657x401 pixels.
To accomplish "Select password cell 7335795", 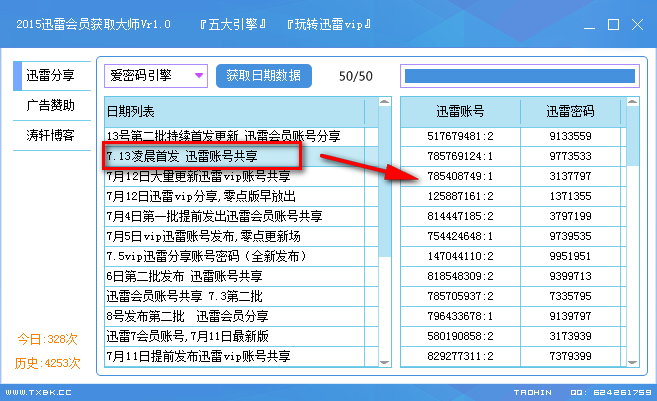I will (570, 296).
